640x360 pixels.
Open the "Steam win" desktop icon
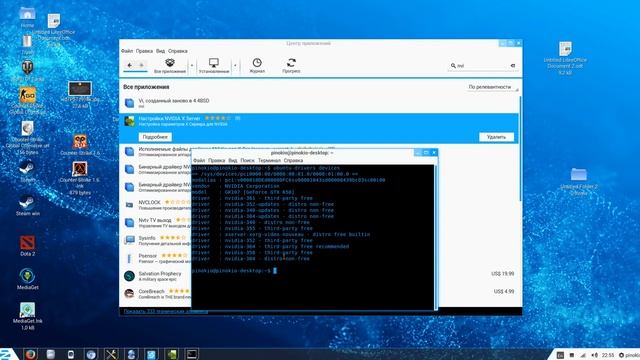coord(27,205)
